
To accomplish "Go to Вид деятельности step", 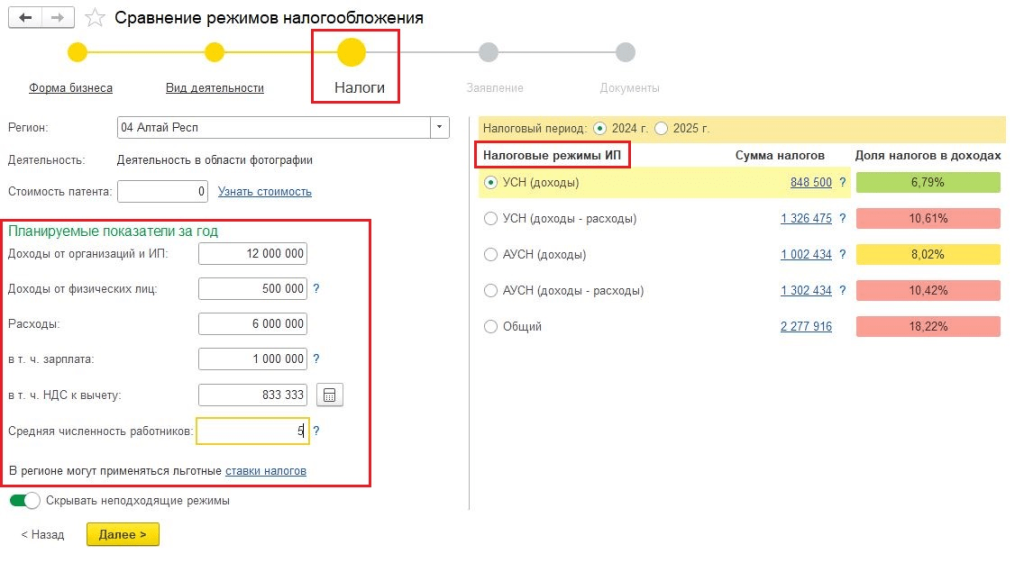I will (214, 88).
